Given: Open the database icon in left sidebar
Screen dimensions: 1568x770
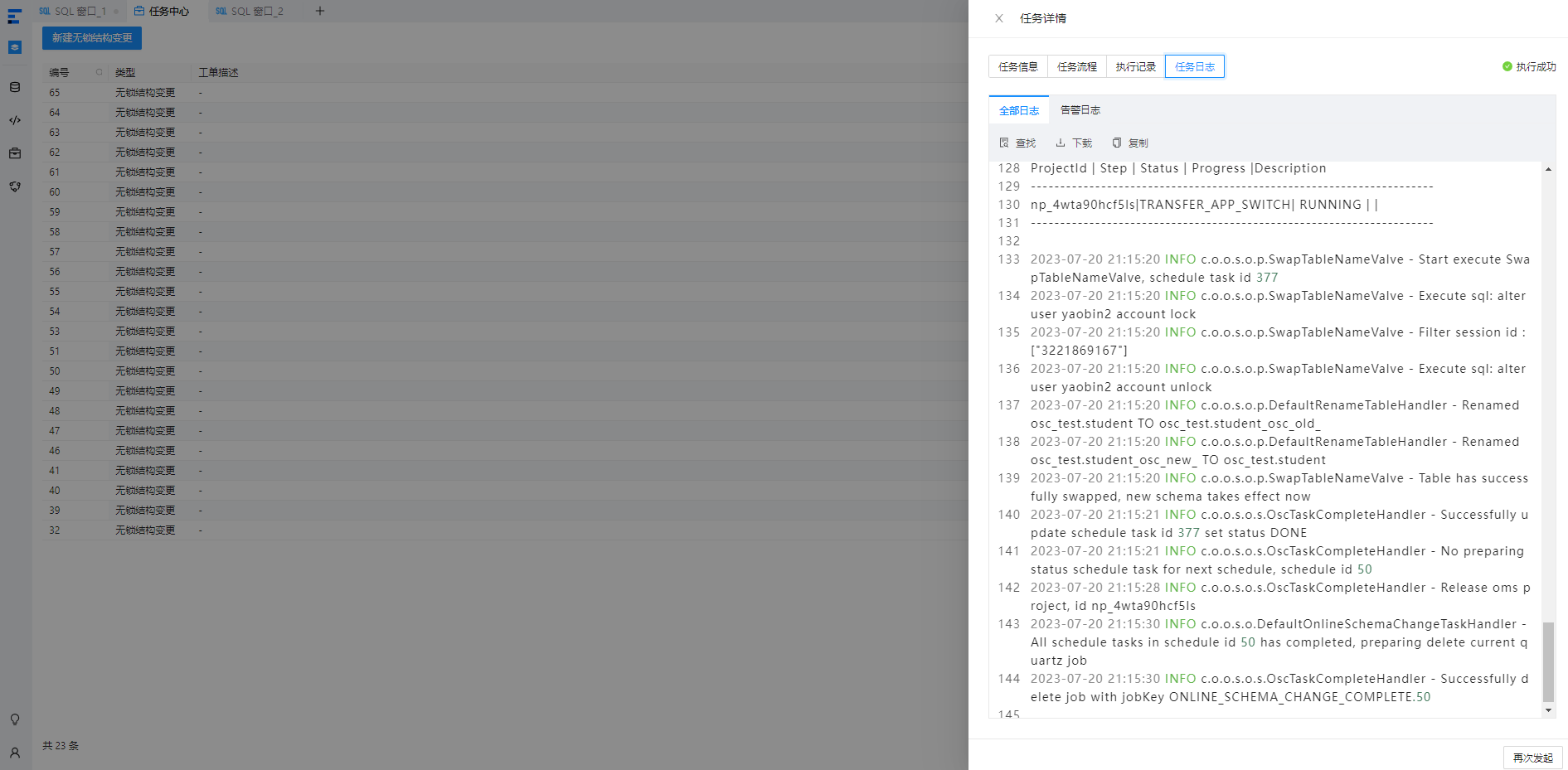Looking at the screenshot, I should coord(15,87).
